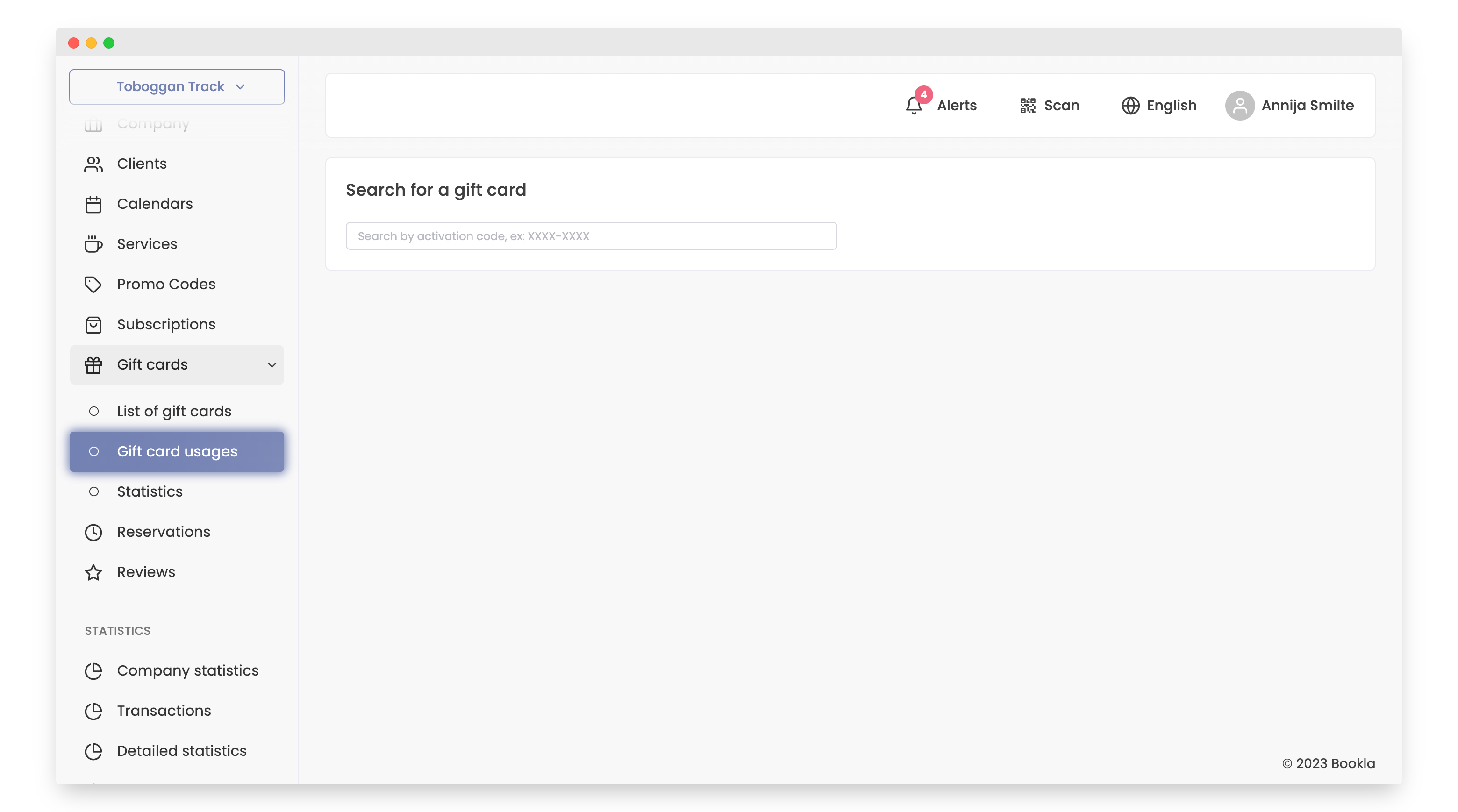Screen dimensions: 1458x812
Task: Select the Services cup icon
Action: tap(93, 244)
